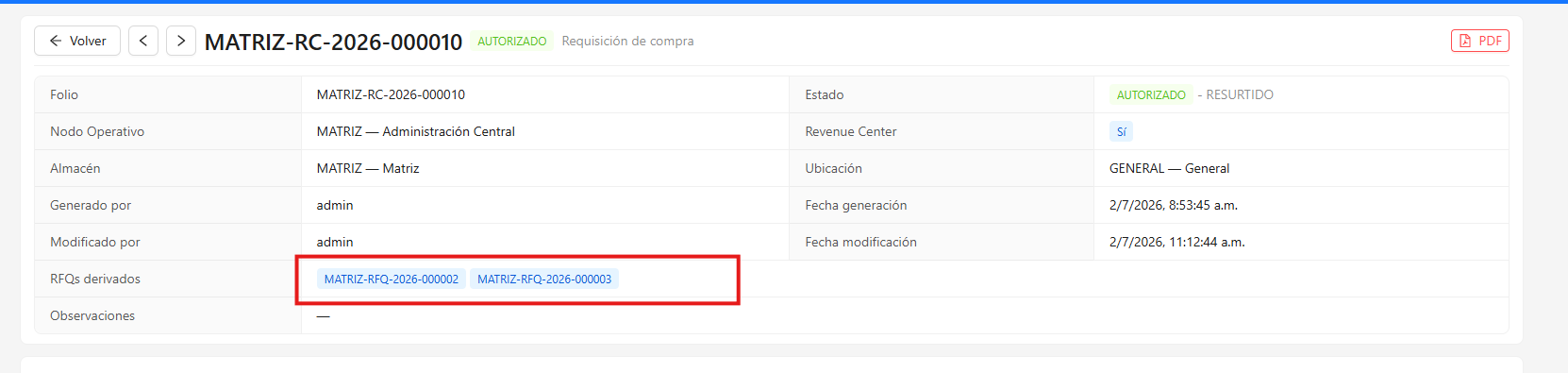Click the Almacén value 'MATRIZ — Matriz'
The image size is (1568, 373).
coord(368,168)
